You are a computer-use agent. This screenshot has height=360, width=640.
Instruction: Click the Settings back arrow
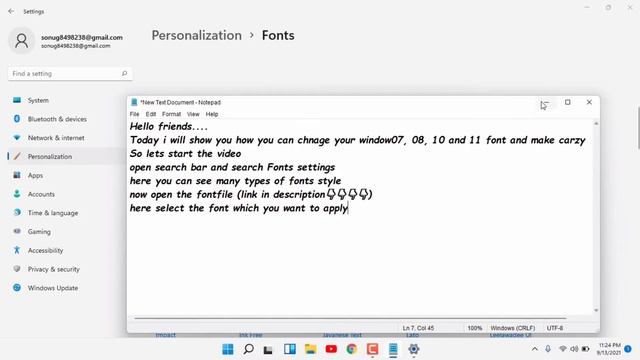11,11
